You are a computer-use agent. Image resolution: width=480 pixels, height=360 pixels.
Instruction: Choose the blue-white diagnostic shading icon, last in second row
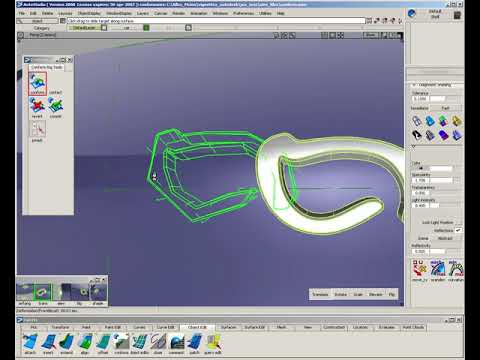click(x=456, y=135)
